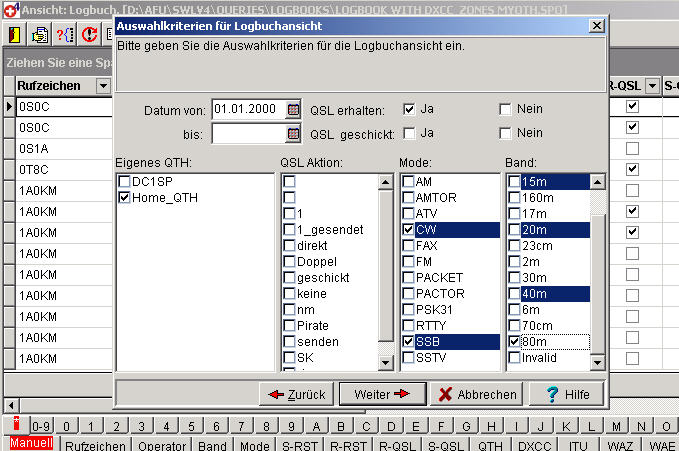Click the Hilfe question mark button
The height and width of the screenshot is (451, 679).
click(567, 394)
